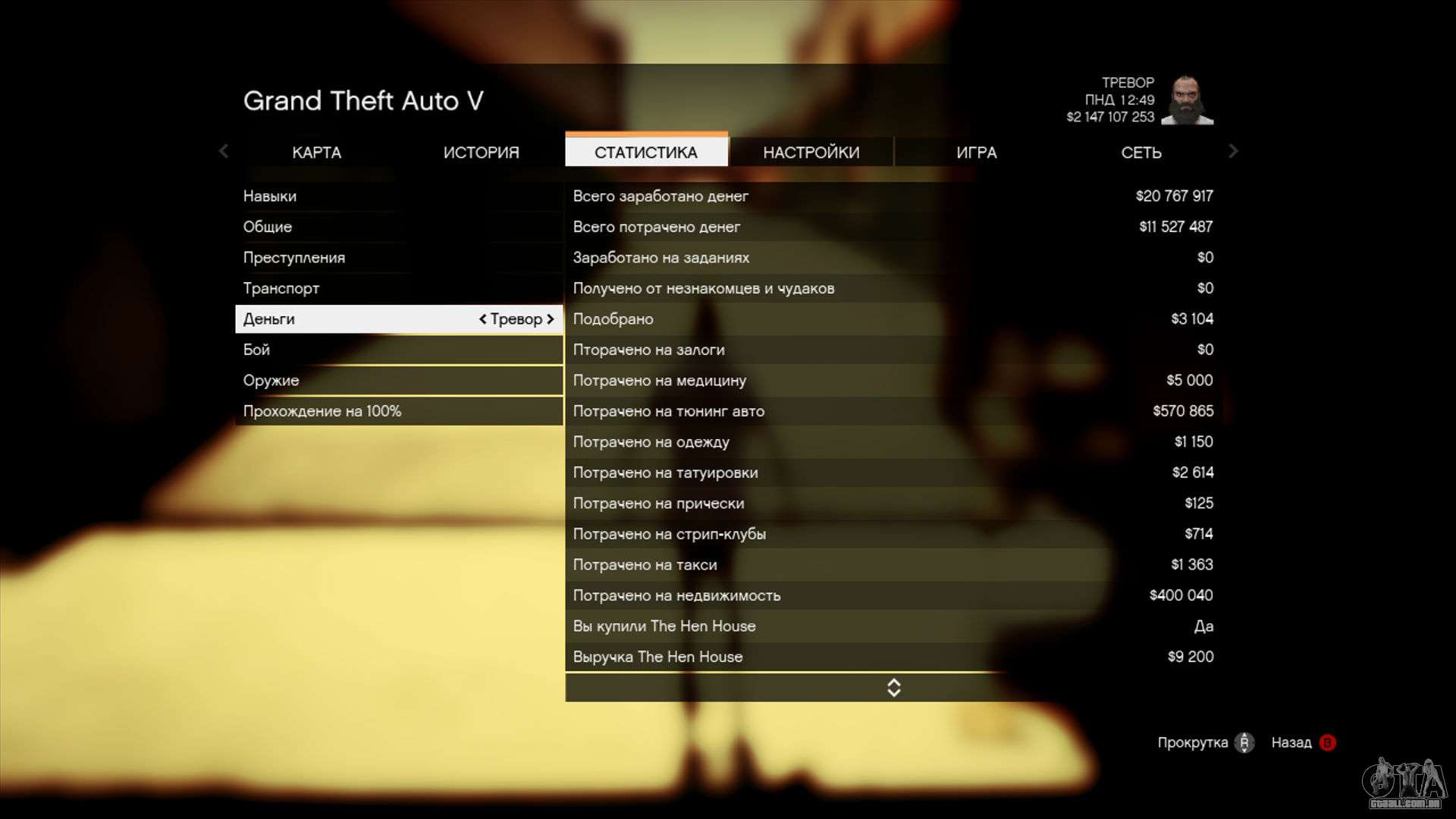Image resolution: width=1456 pixels, height=819 pixels.
Task: Navigate to Бой combat stats
Action: pos(257,349)
